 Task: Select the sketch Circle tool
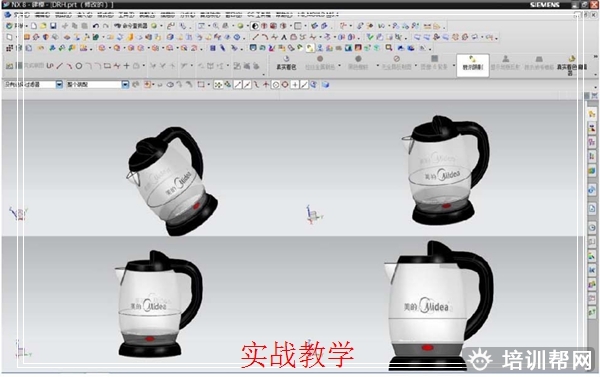(79, 66)
